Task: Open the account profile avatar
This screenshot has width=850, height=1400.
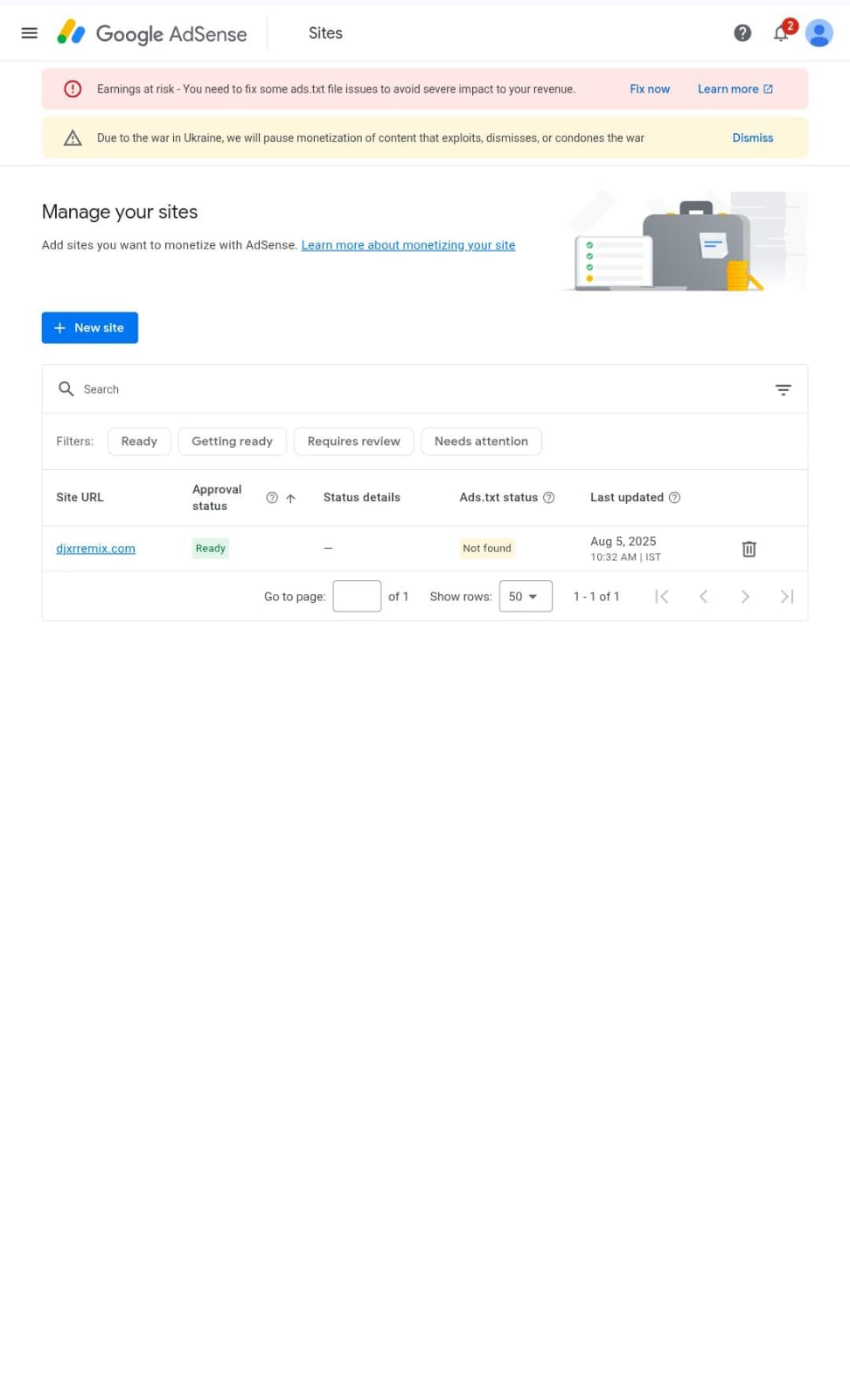Action: (819, 33)
